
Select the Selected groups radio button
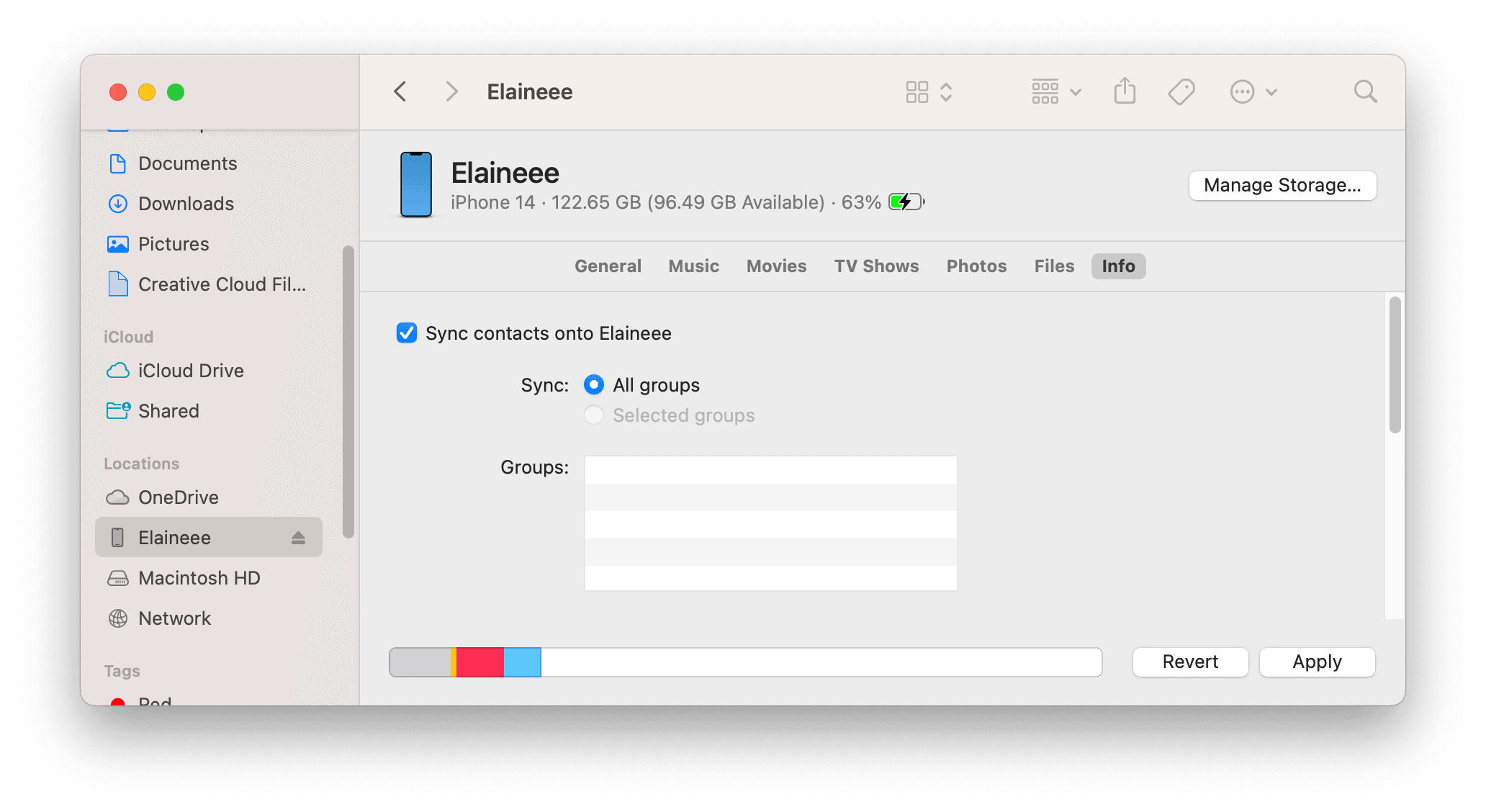[594, 415]
